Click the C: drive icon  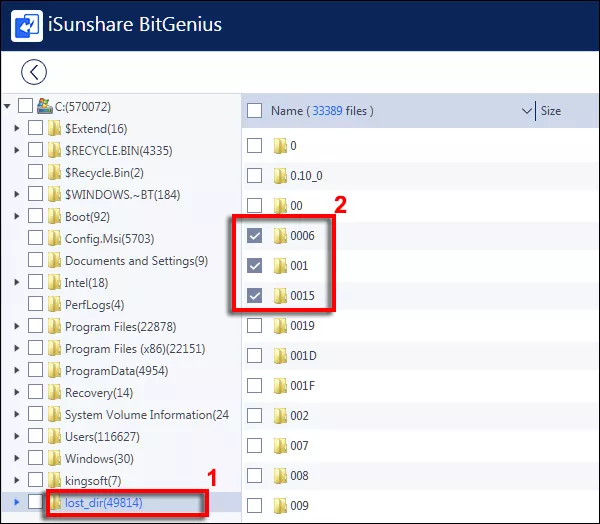45,106
